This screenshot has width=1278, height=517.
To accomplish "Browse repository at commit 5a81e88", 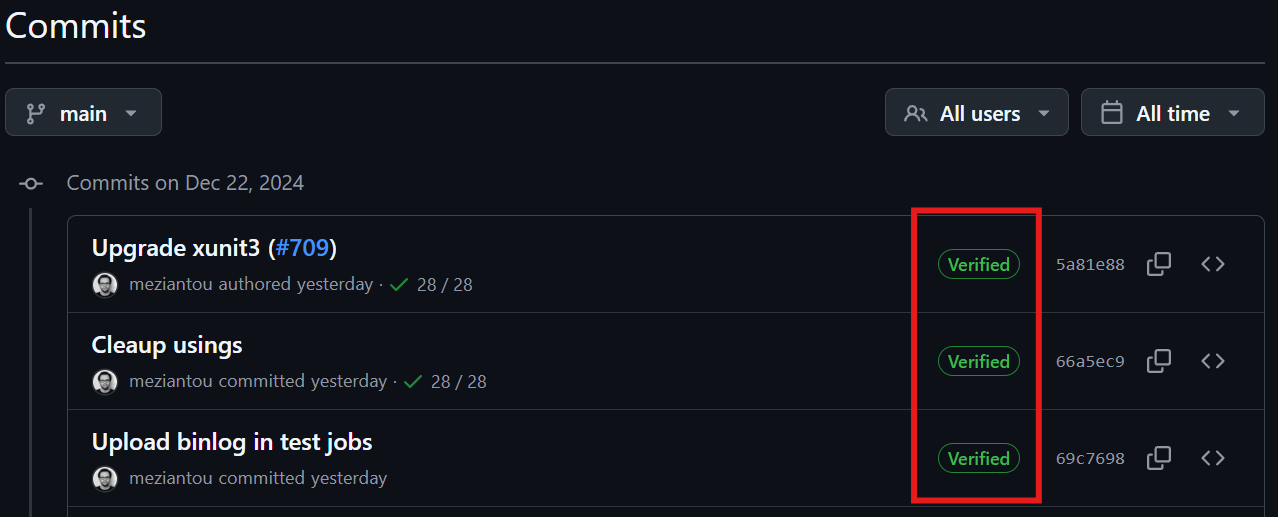I will [1213, 264].
